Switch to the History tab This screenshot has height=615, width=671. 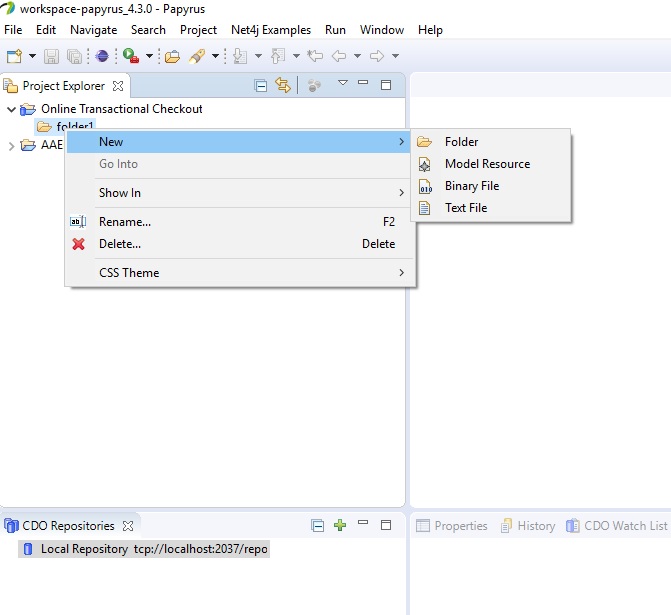(x=528, y=526)
